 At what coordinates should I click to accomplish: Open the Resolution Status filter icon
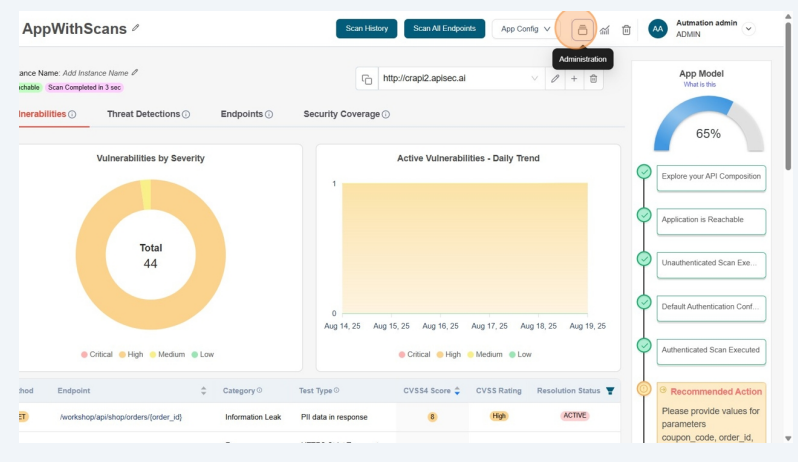[610, 390]
